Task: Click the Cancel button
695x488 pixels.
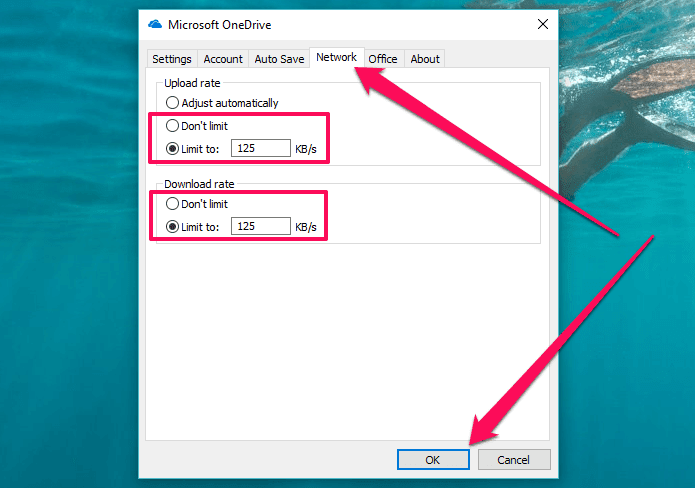Action: (x=514, y=460)
